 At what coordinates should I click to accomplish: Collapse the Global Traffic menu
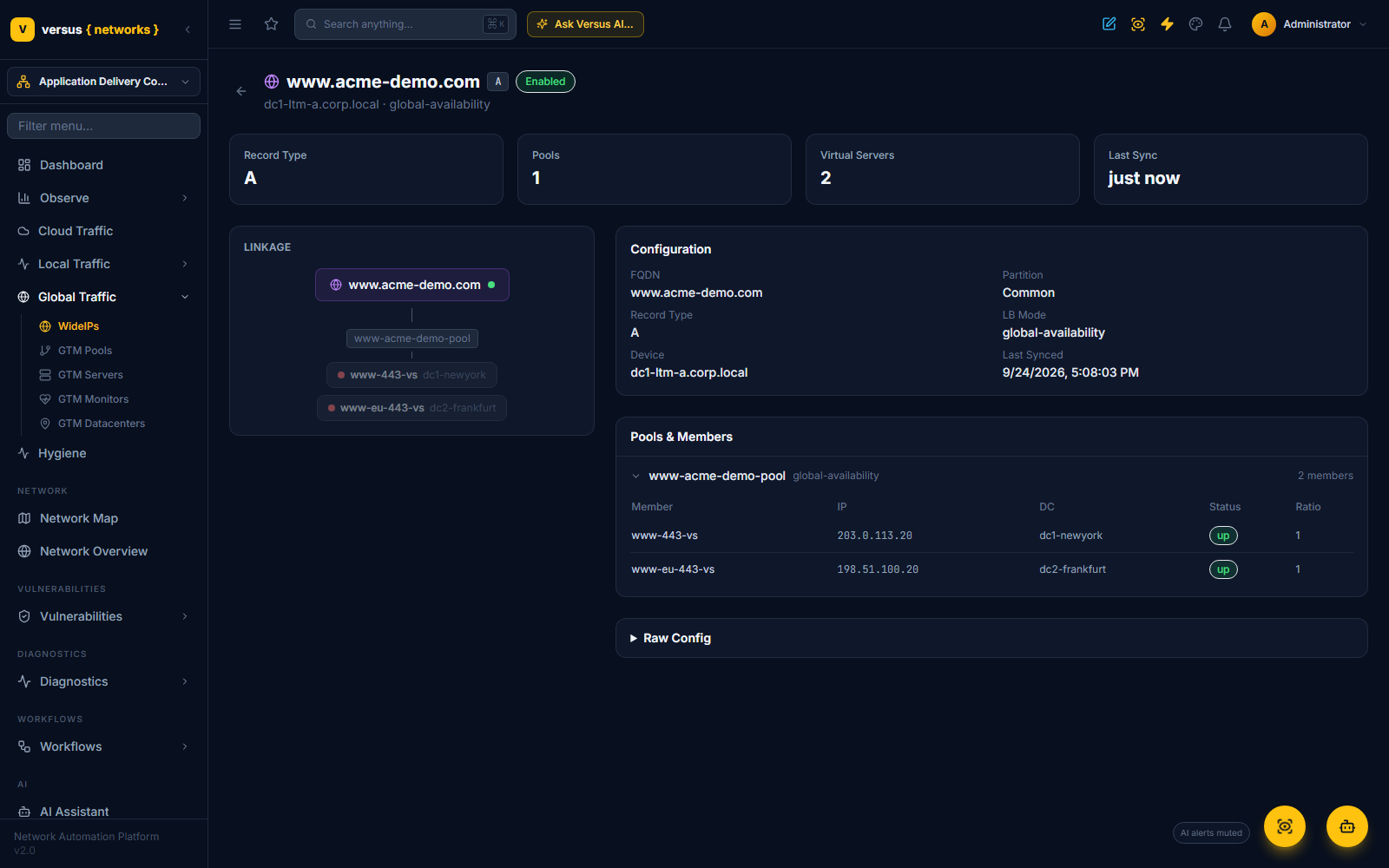[103, 297]
